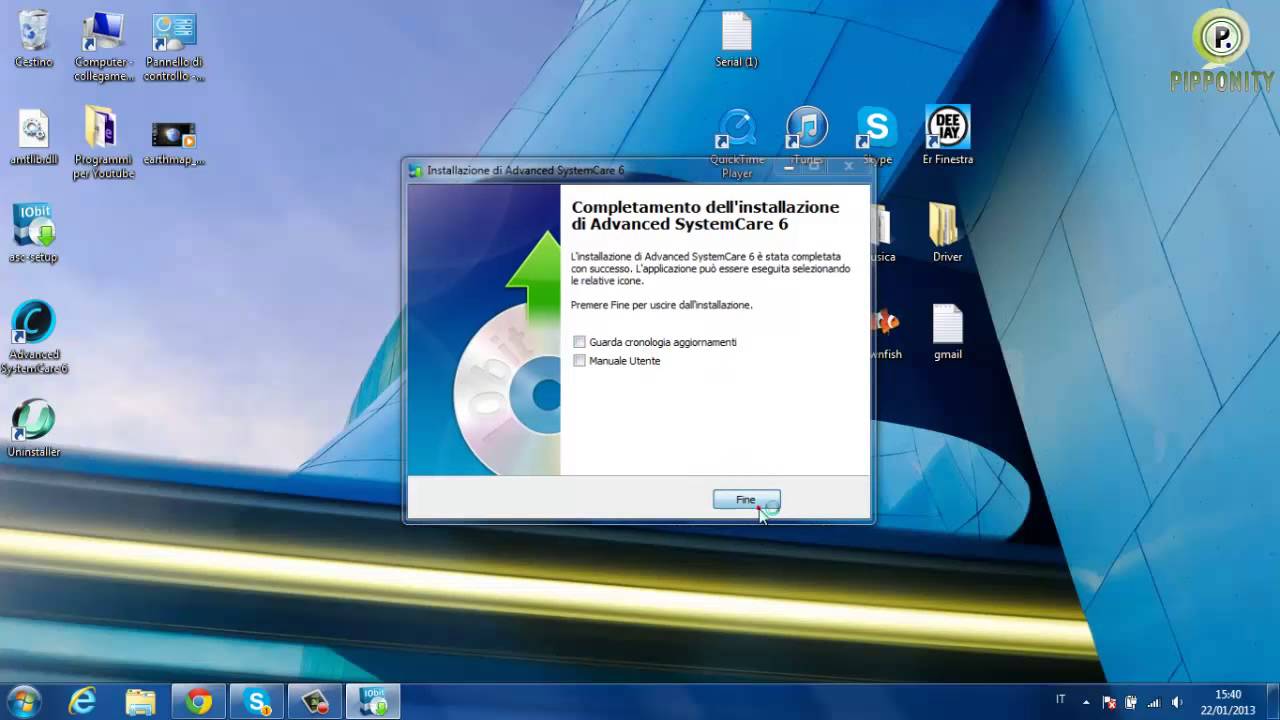The height and width of the screenshot is (720, 1280).
Task: Open Action Center flag icon in tray
Action: 1109,702
